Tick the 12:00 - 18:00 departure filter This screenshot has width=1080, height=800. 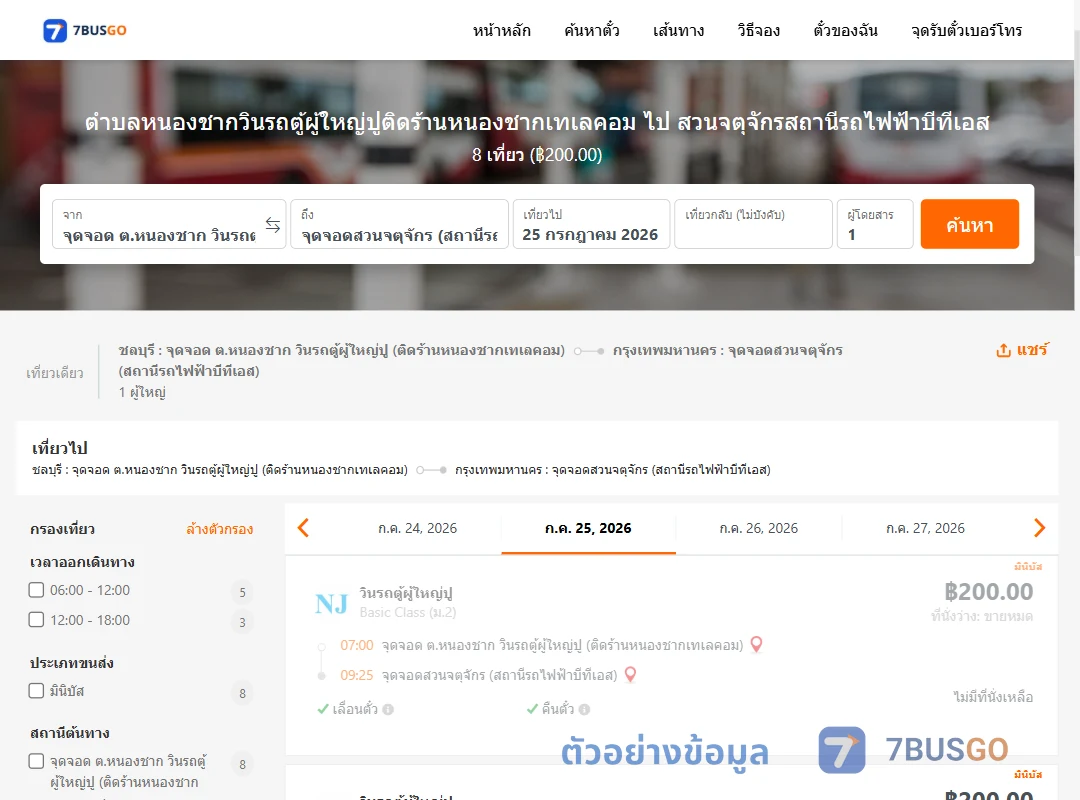[37, 619]
